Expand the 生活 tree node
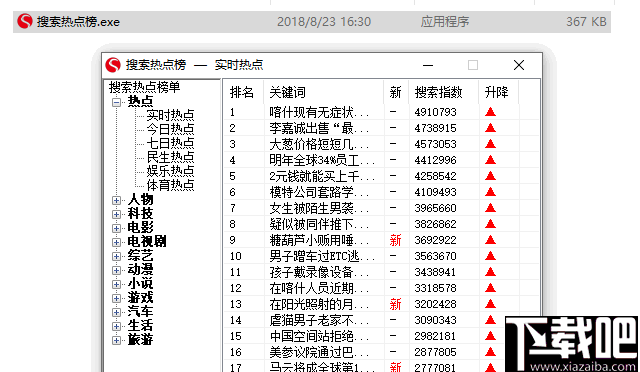The image size is (640, 372). pos(116,326)
